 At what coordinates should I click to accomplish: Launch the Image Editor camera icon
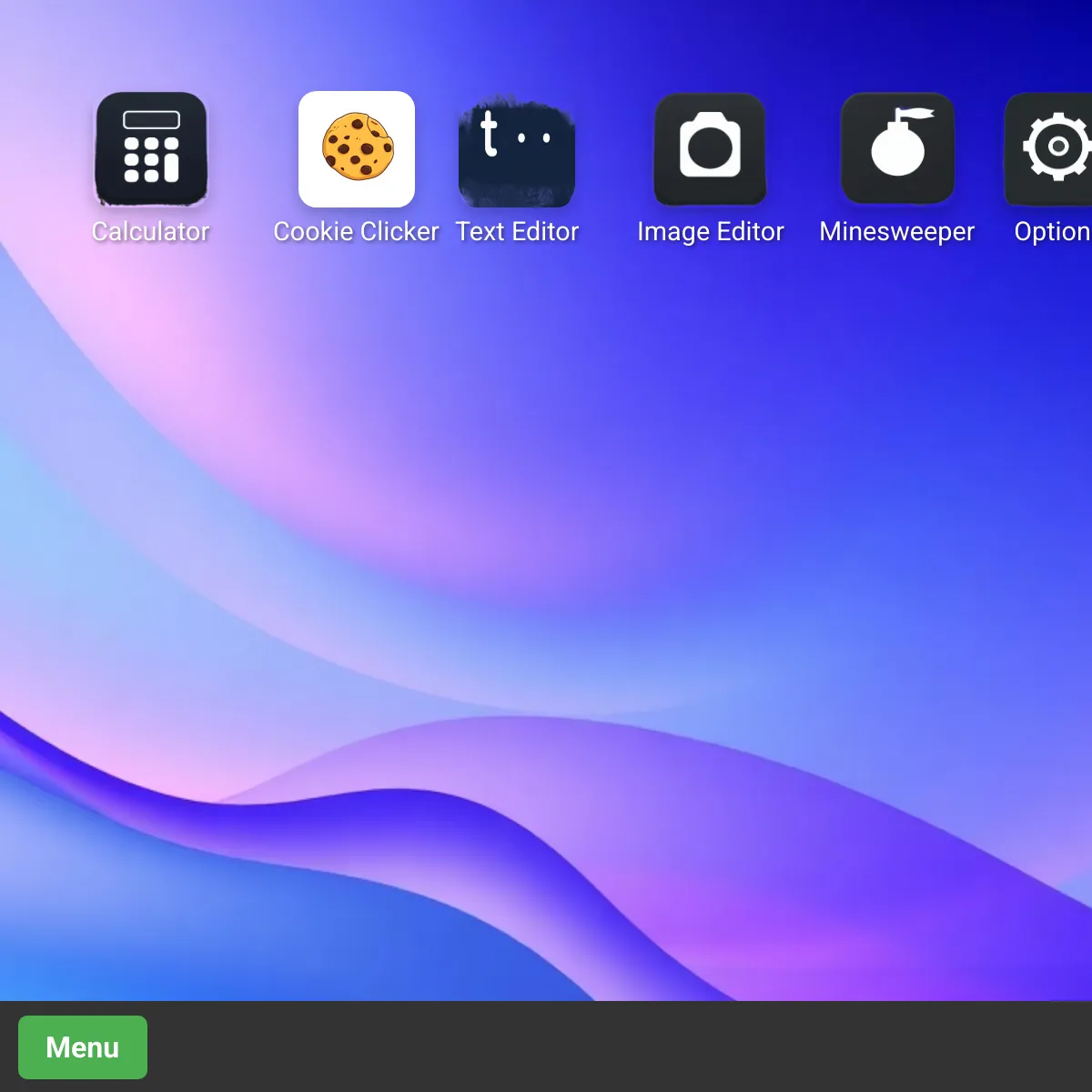(710, 149)
